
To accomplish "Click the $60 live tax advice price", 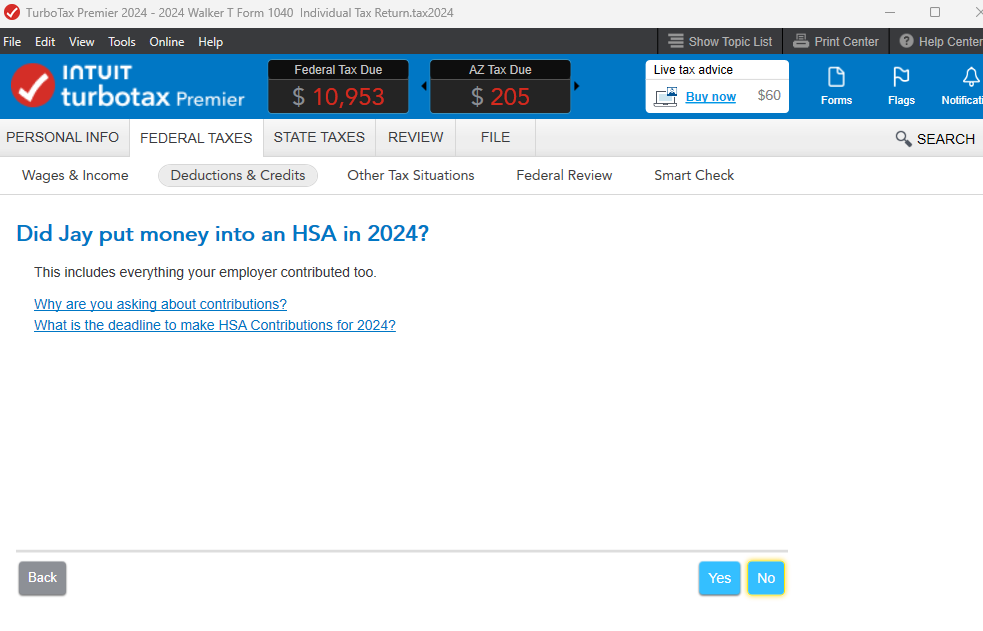I will (x=769, y=95).
